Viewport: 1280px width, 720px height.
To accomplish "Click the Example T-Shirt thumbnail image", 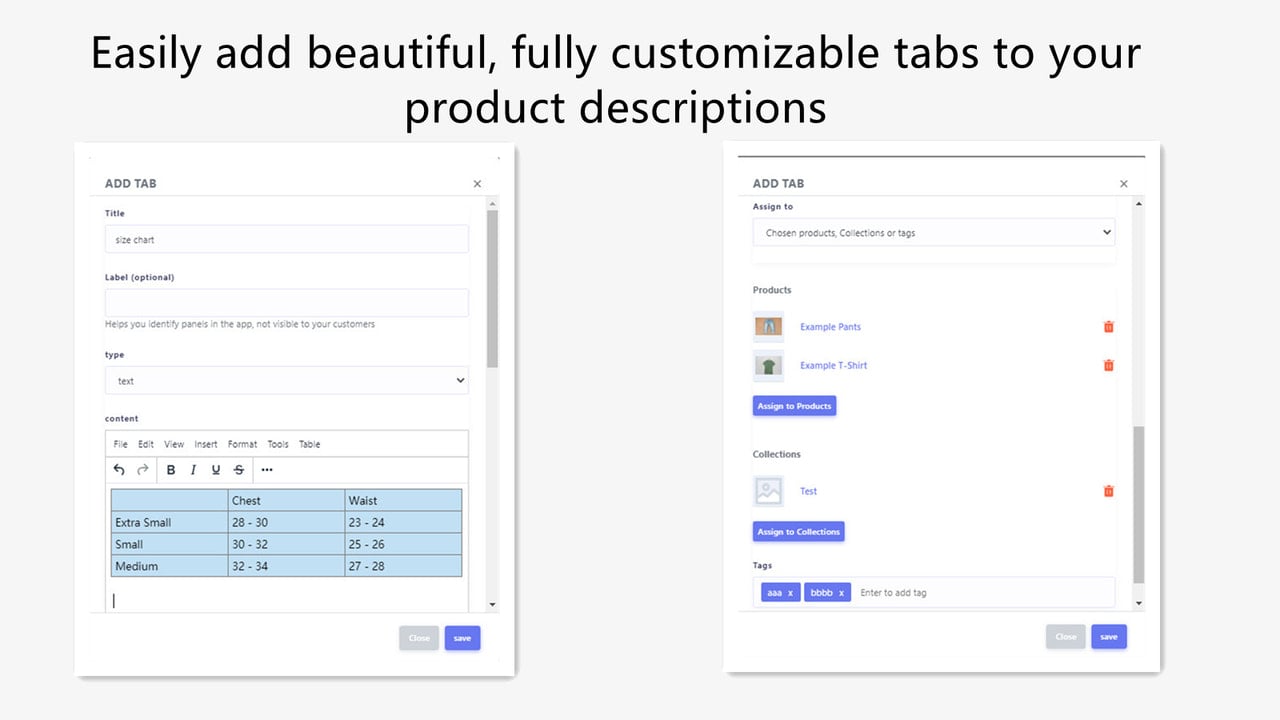I will click(768, 366).
